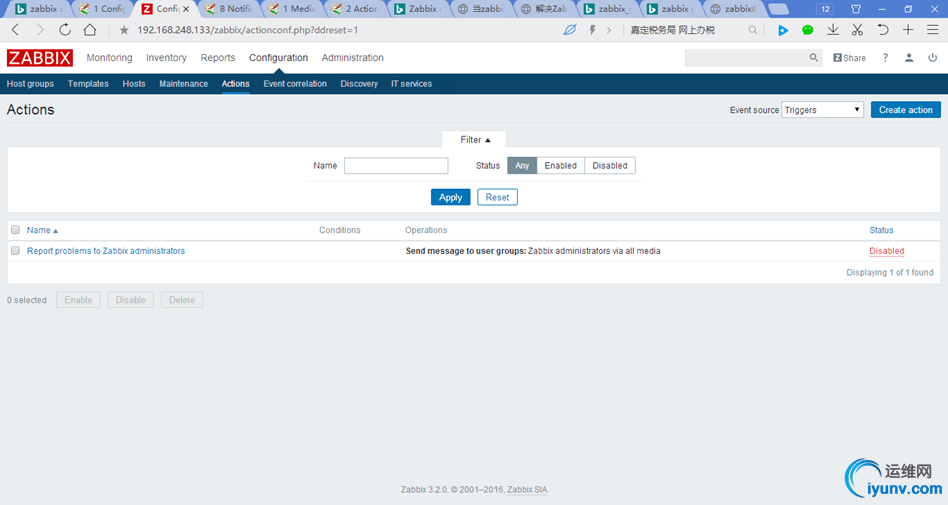
Task: Select the Enabled status filter
Action: (560, 166)
